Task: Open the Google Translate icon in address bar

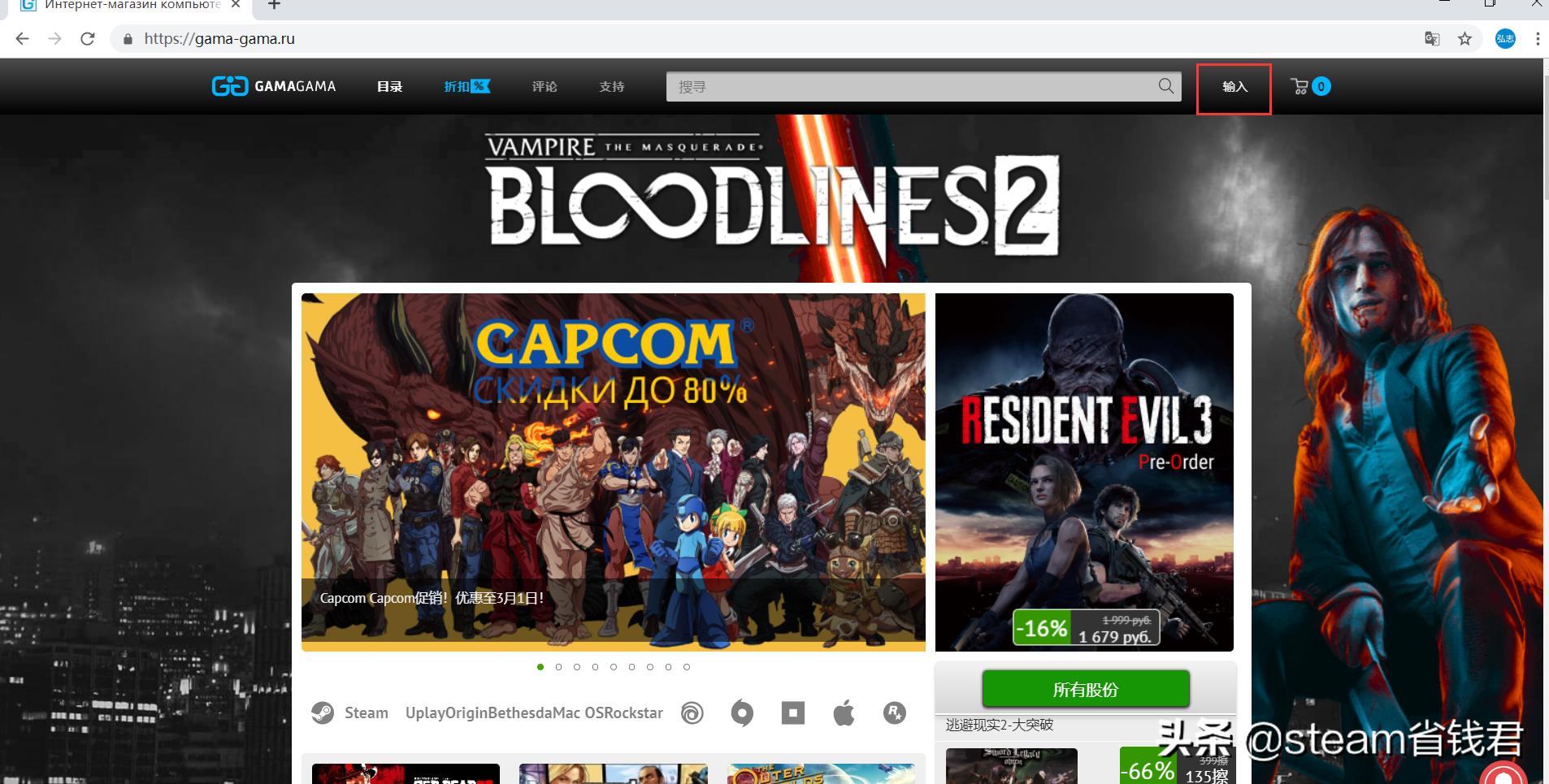Action: click(x=1432, y=38)
